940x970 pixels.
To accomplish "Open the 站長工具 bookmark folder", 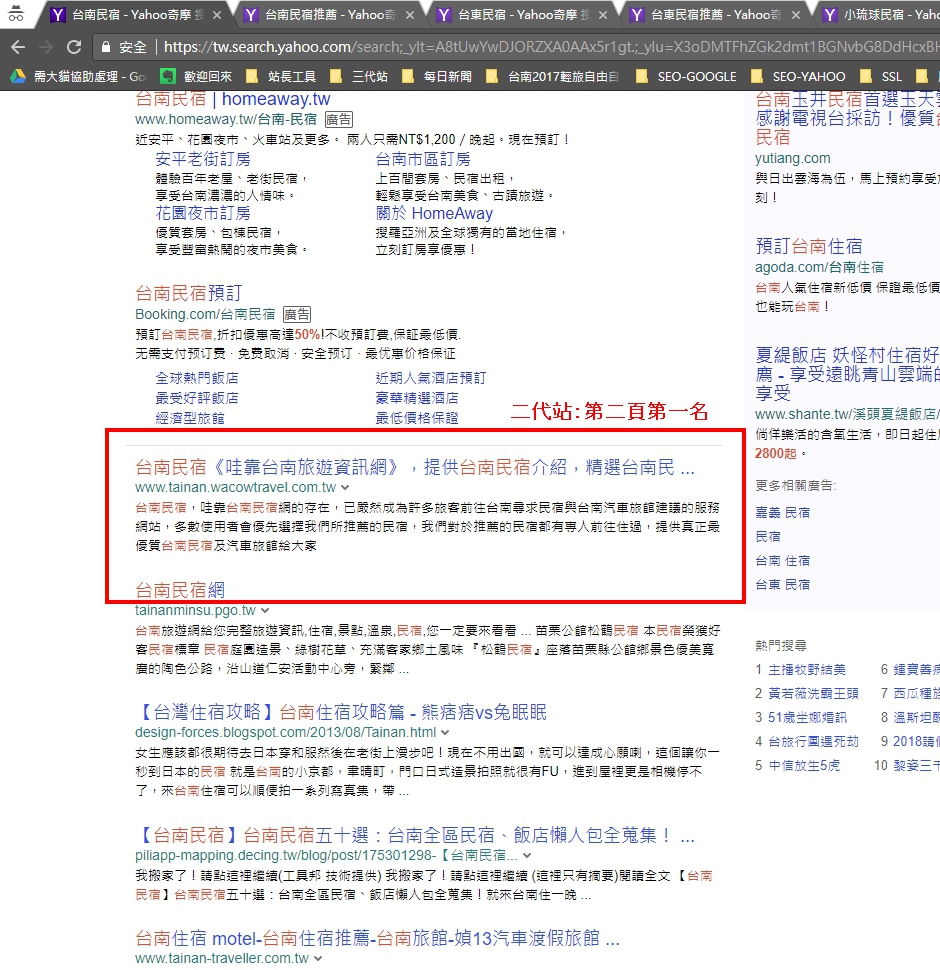I will point(281,76).
